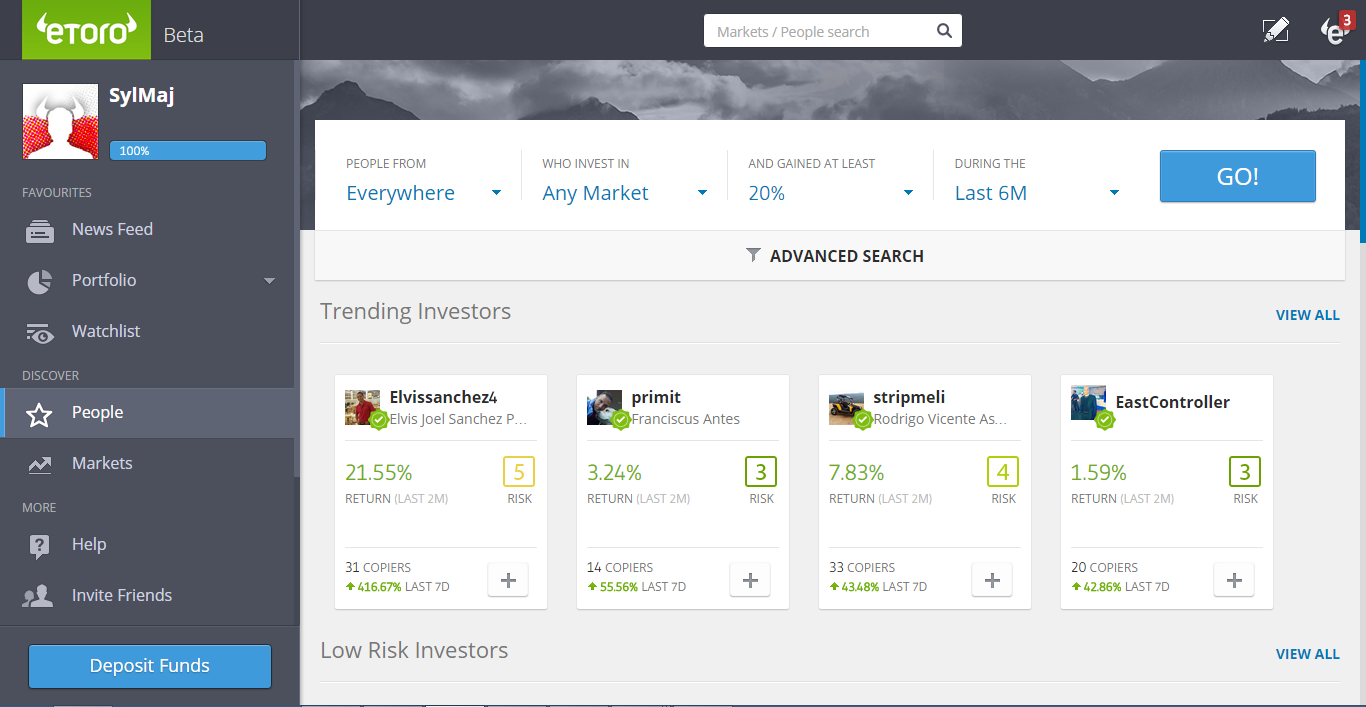Add Elvissanchez4 with plus button
1366x707 pixels.
click(x=508, y=580)
